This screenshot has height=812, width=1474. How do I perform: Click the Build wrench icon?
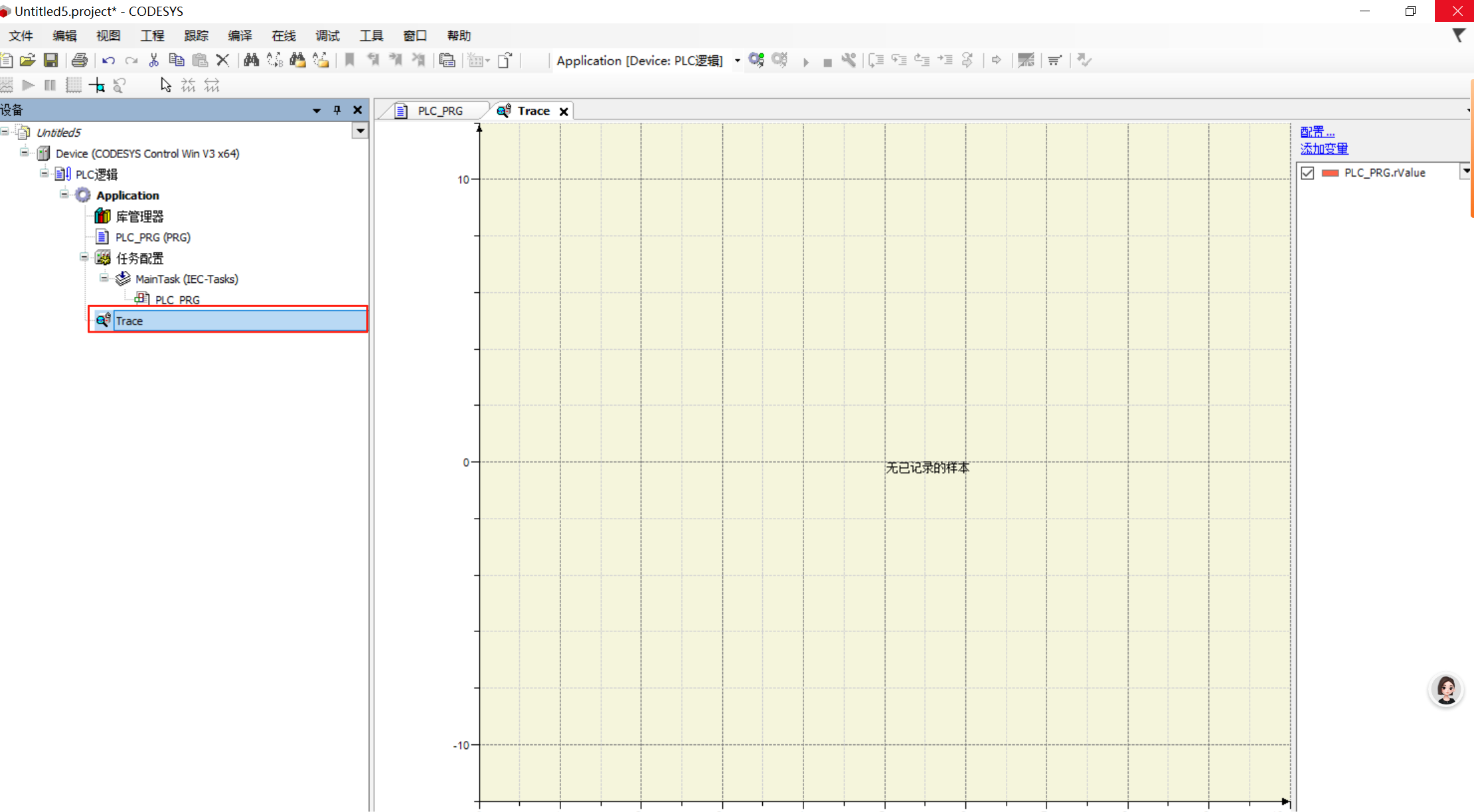(x=849, y=60)
